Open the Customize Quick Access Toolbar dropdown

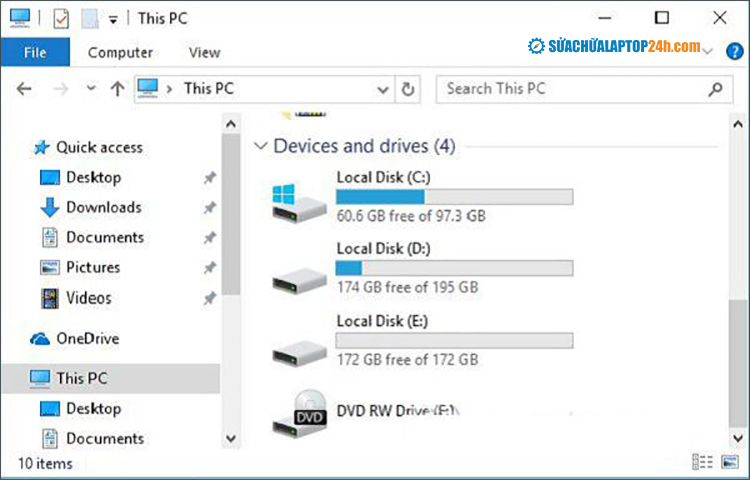[113, 20]
